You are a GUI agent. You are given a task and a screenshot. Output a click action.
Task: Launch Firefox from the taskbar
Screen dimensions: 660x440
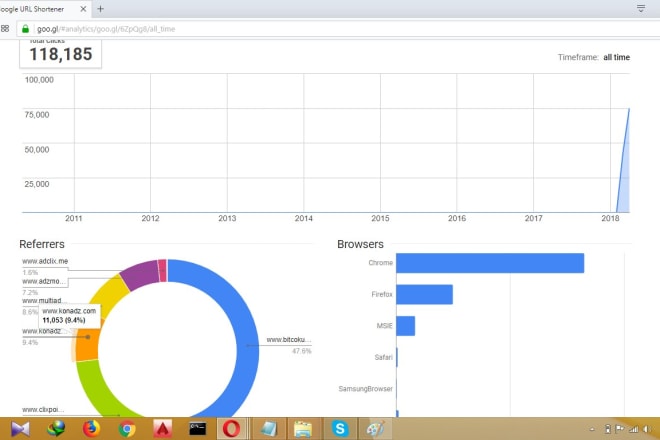pos(91,429)
